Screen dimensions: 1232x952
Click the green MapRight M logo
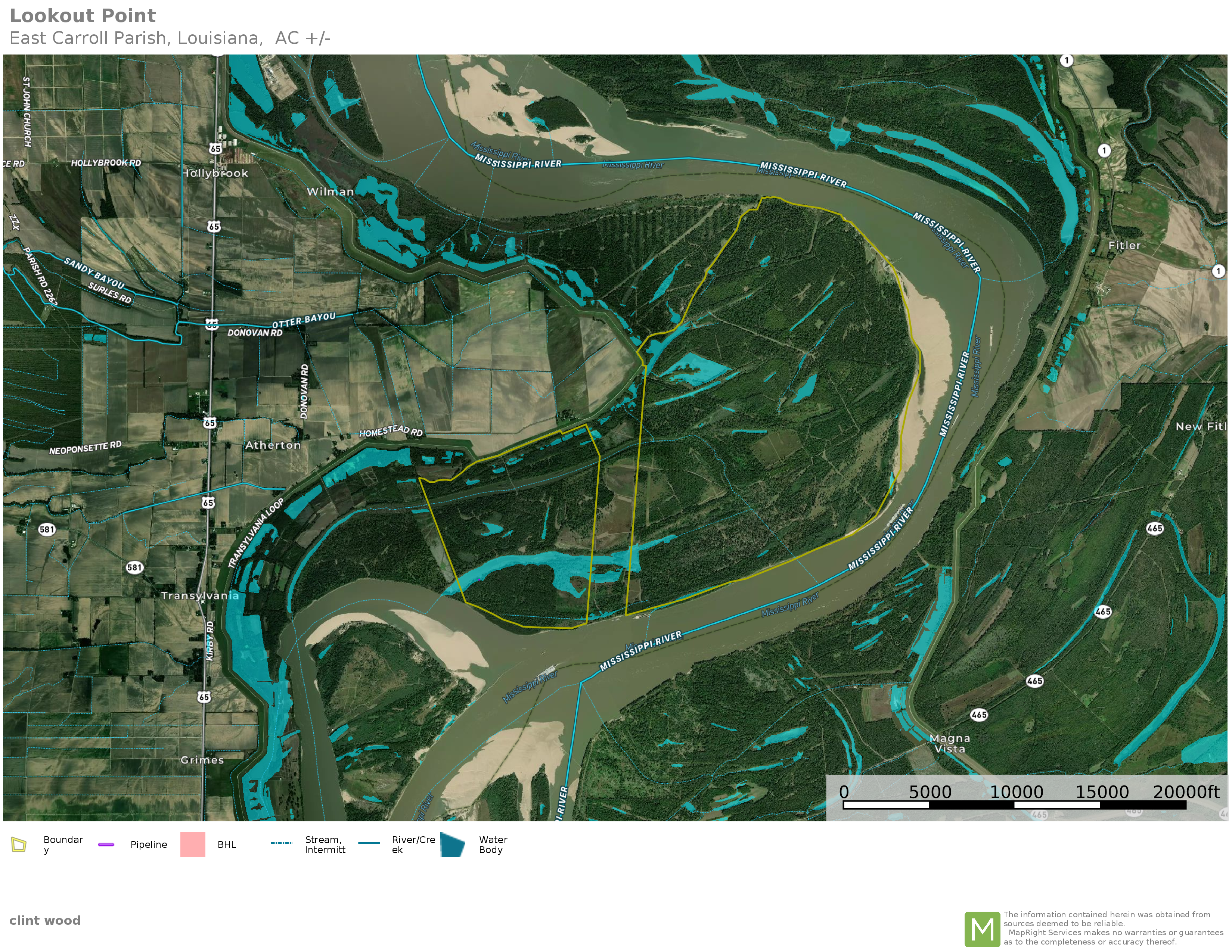coord(982,929)
